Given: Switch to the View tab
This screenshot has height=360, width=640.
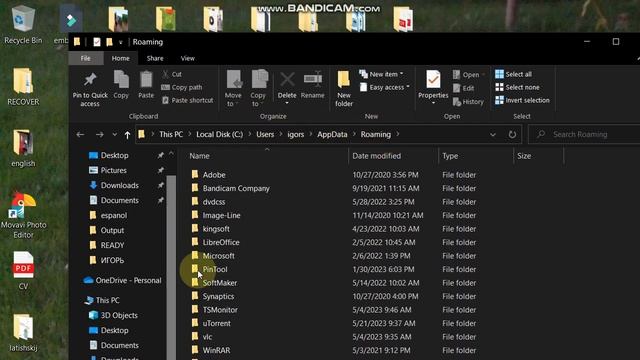Looking at the screenshot, I should [x=188, y=58].
